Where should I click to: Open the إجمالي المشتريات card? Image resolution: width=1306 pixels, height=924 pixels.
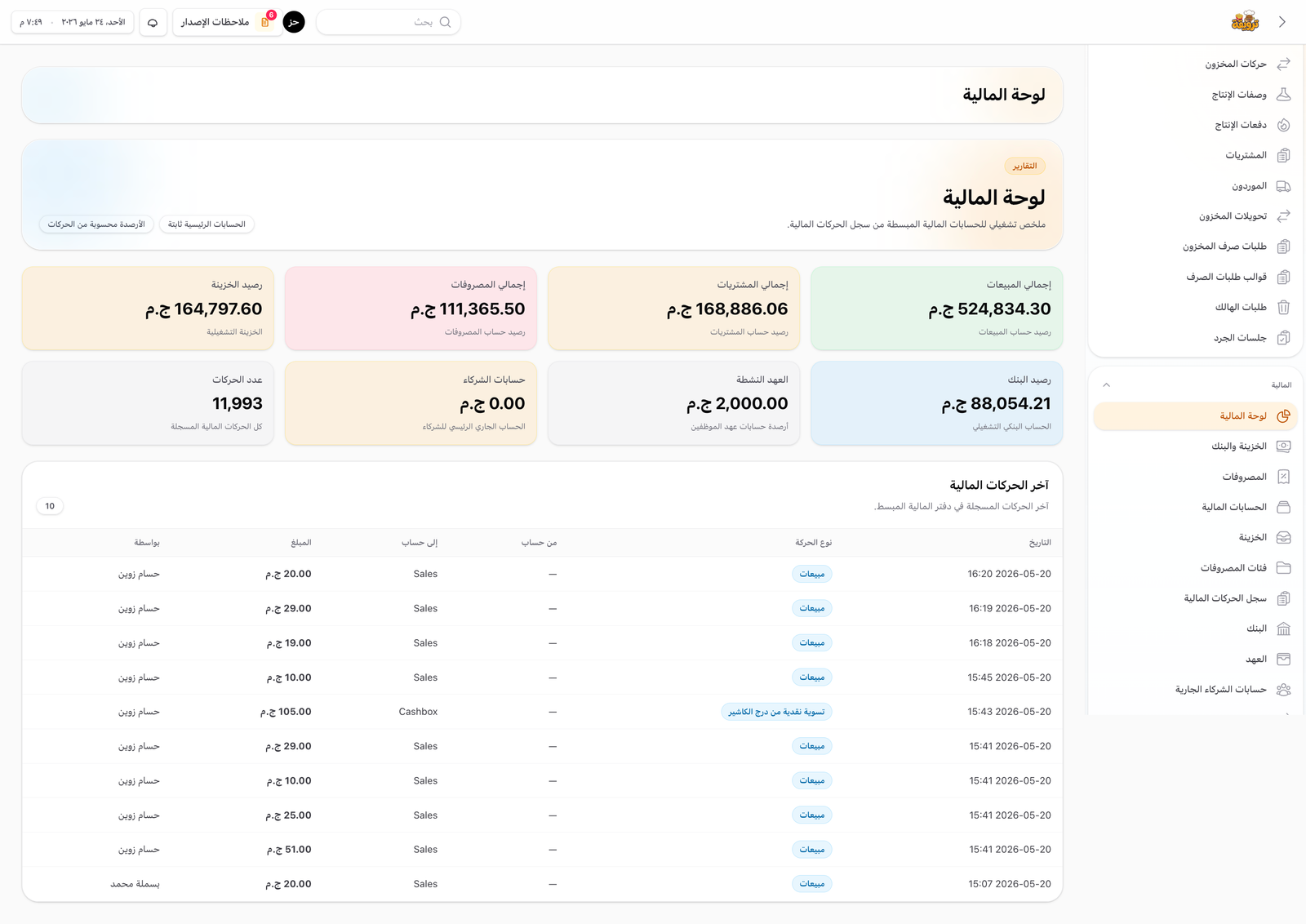click(x=673, y=309)
